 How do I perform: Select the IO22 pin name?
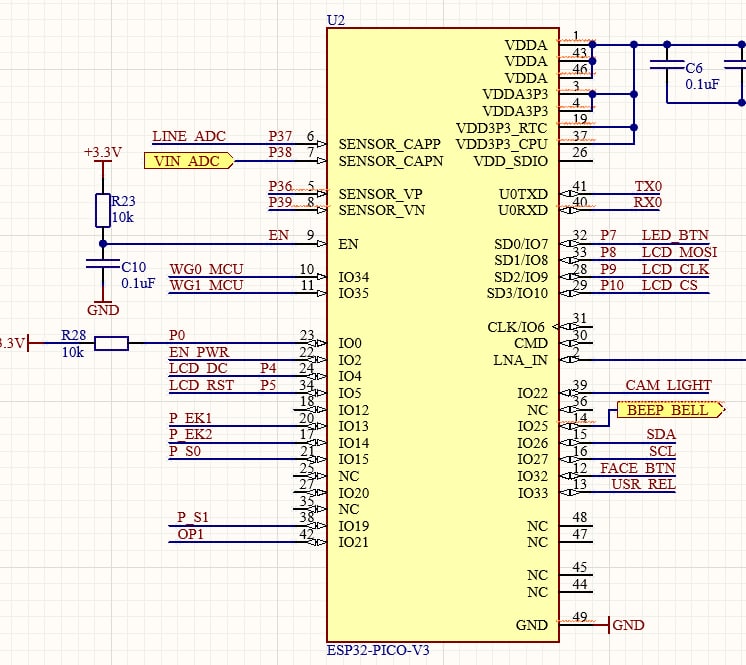click(532, 393)
